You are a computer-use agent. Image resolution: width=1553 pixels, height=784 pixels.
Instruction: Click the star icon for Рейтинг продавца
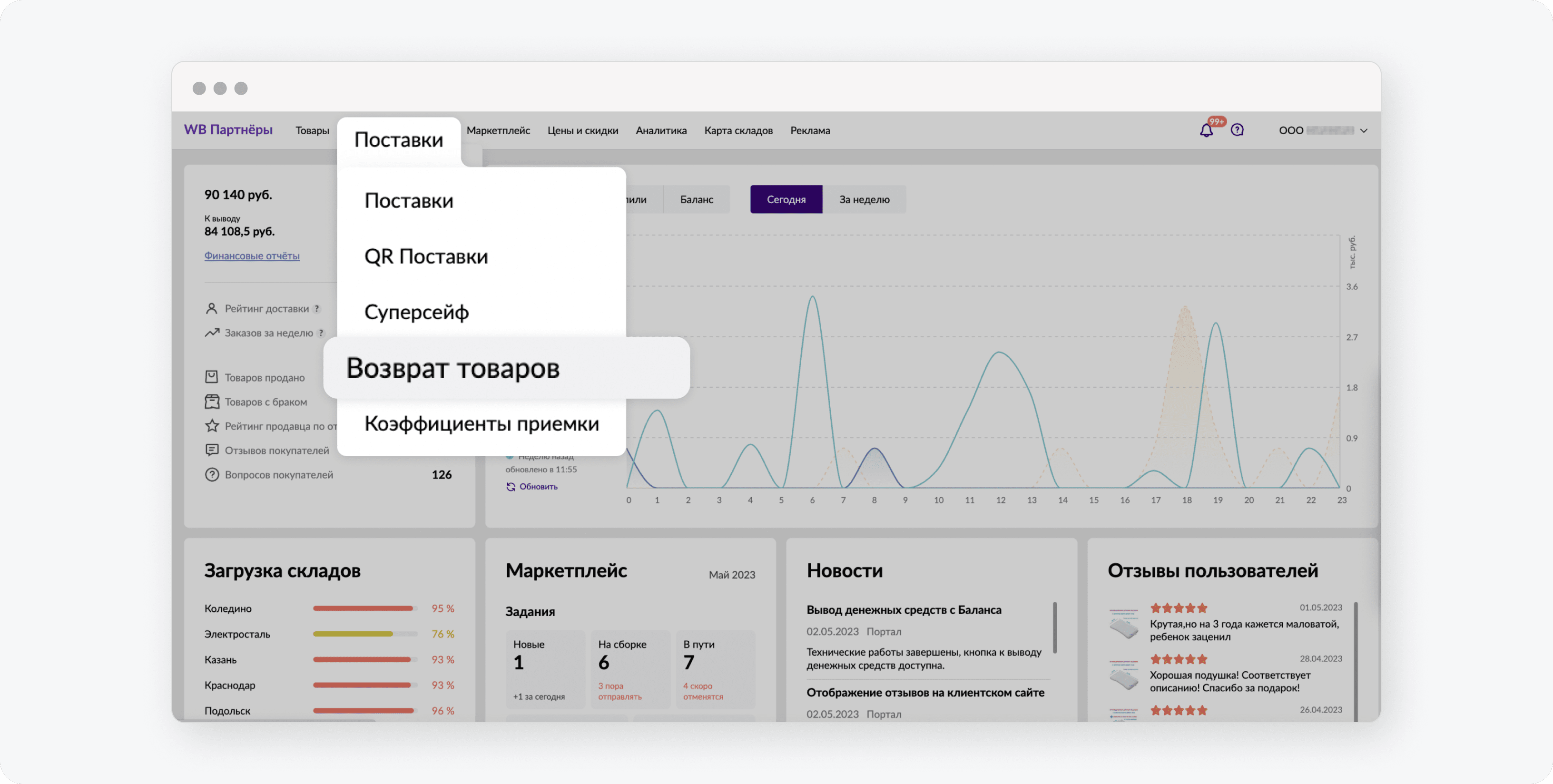click(212, 426)
